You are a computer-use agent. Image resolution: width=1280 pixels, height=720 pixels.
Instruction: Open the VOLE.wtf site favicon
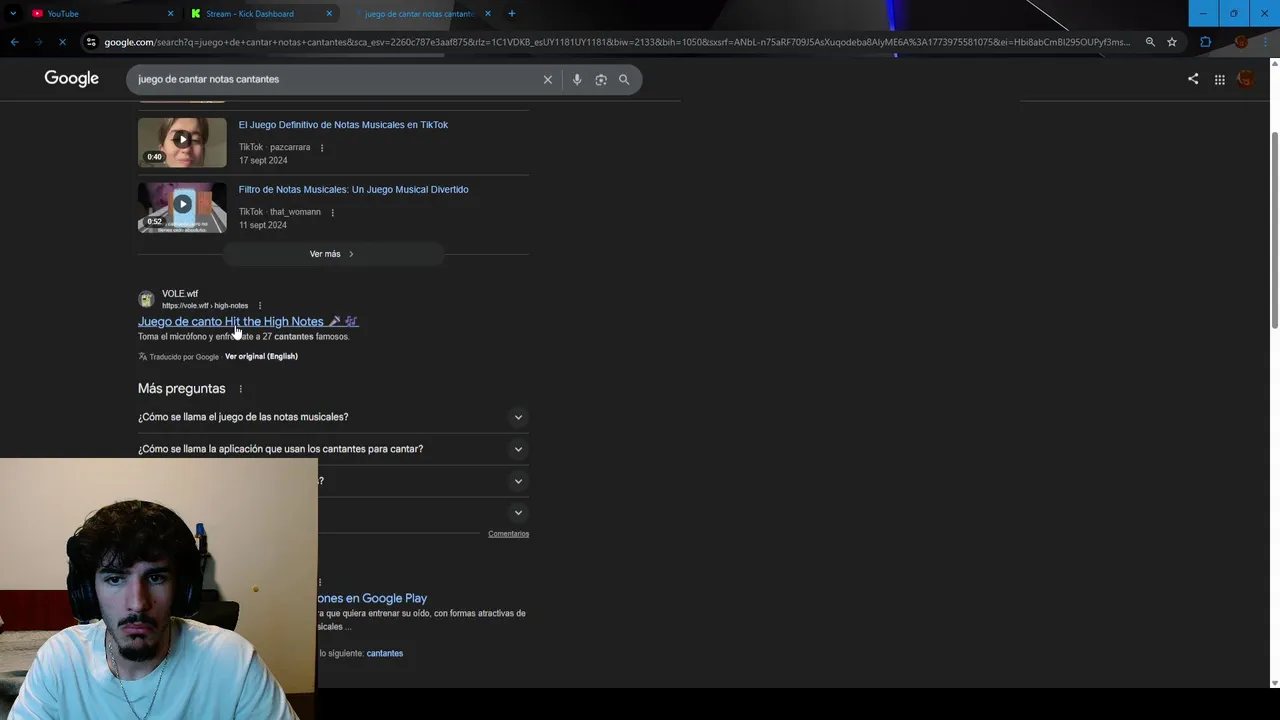point(147,299)
